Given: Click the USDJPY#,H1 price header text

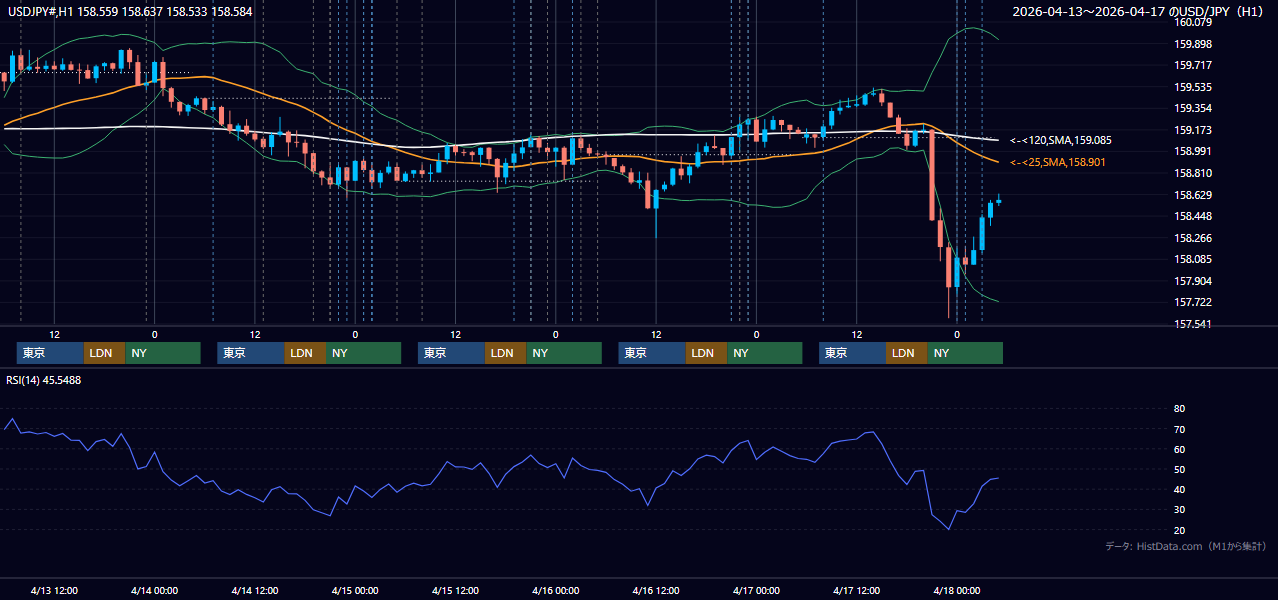Looking at the screenshot, I should click(x=130, y=12).
